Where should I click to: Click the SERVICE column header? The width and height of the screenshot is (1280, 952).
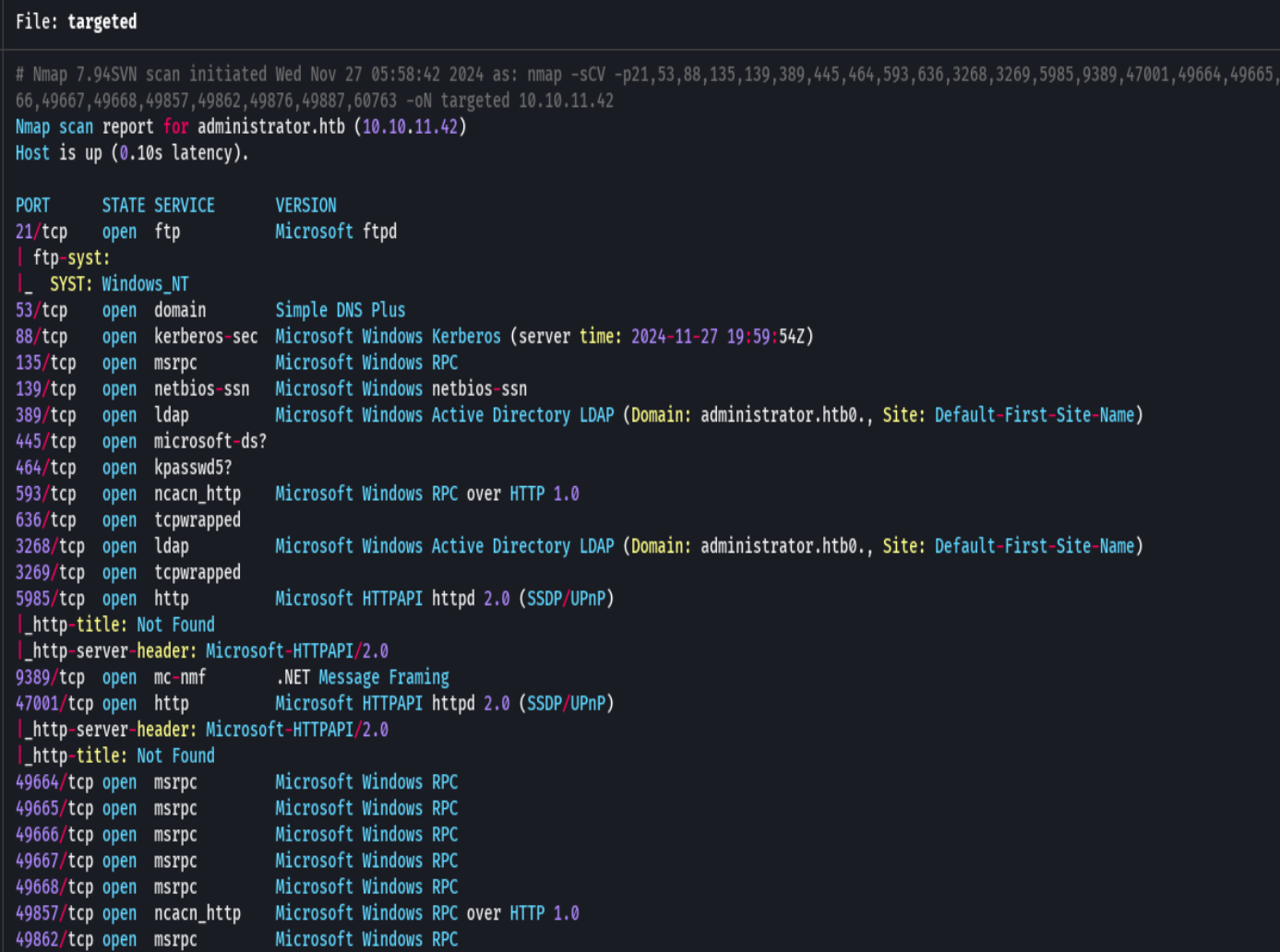point(185,205)
